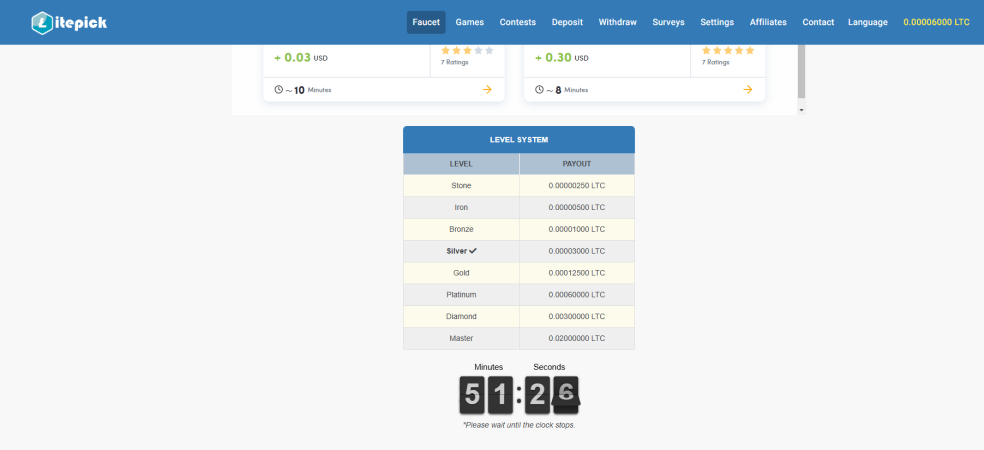Select the Master level cell
Image resolution: width=984 pixels, height=450 pixels.
[x=461, y=338]
